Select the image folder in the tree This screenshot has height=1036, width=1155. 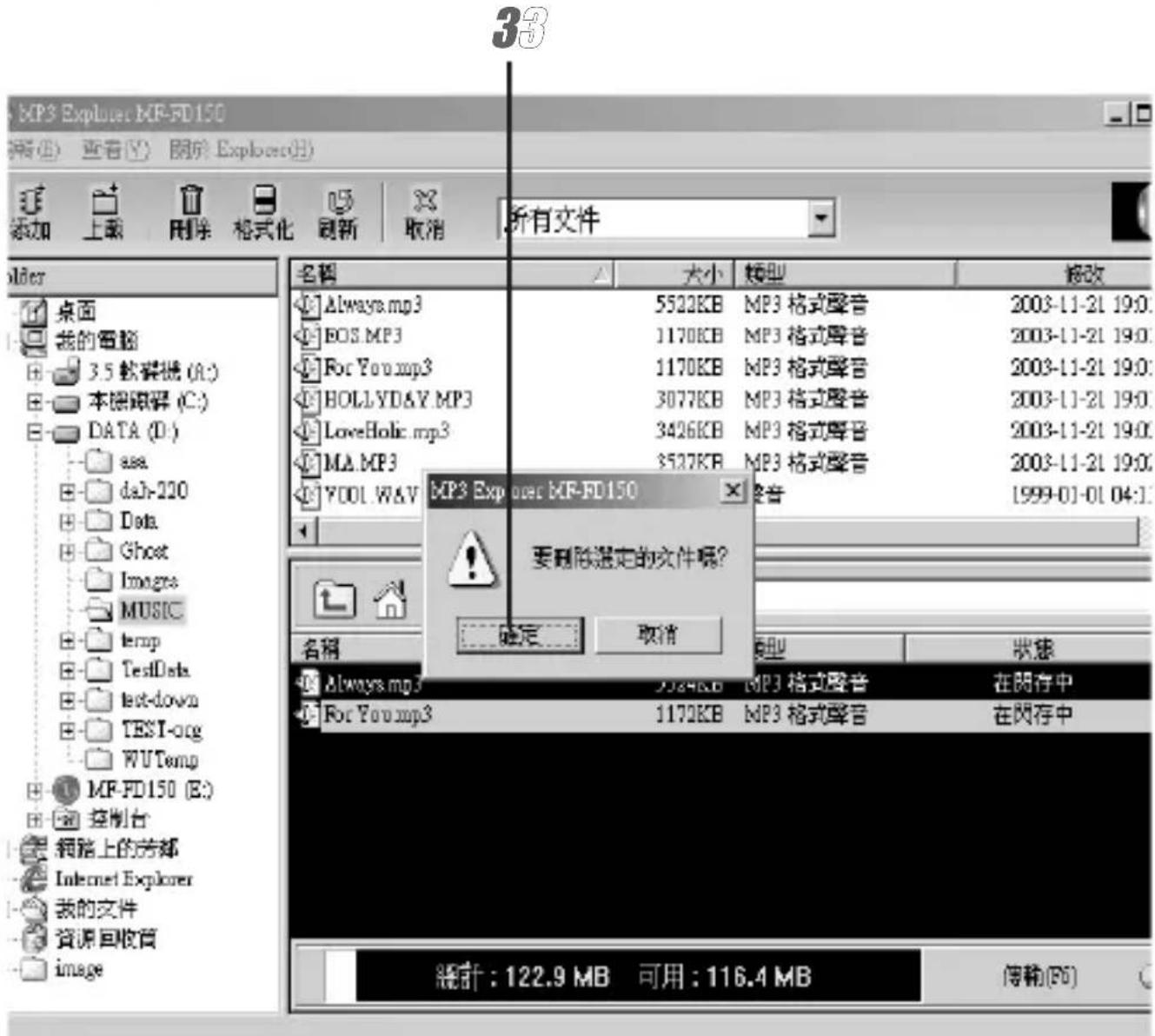[79, 968]
